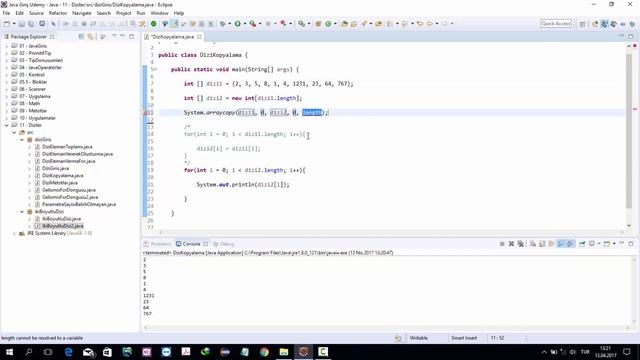640x360 pixels.
Task: Click the editor vertical scrollbar
Action: click(629, 131)
